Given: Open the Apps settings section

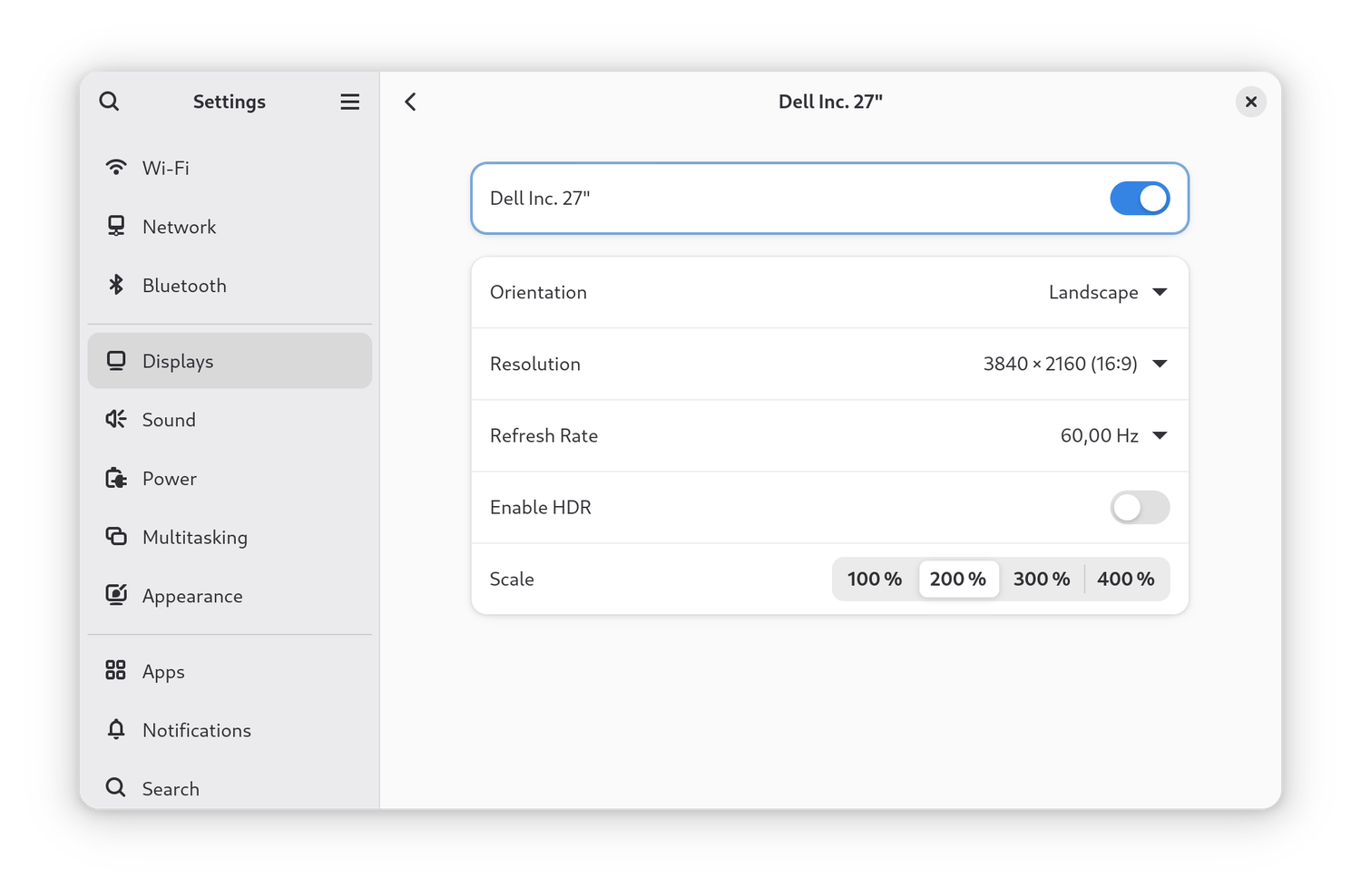Looking at the screenshot, I should coord(163,672).
